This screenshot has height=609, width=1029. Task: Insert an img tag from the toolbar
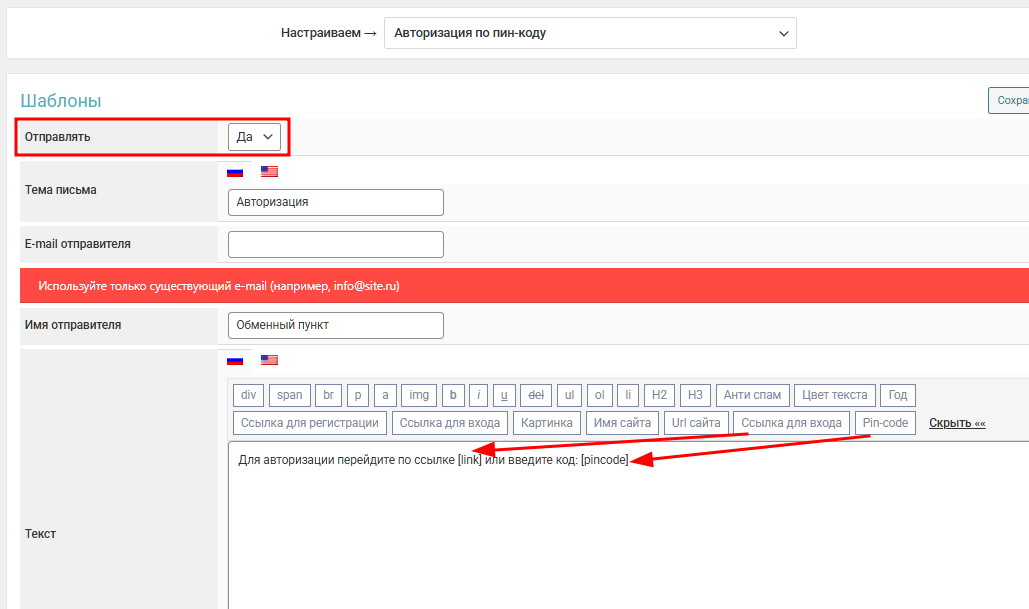point(419,395)
